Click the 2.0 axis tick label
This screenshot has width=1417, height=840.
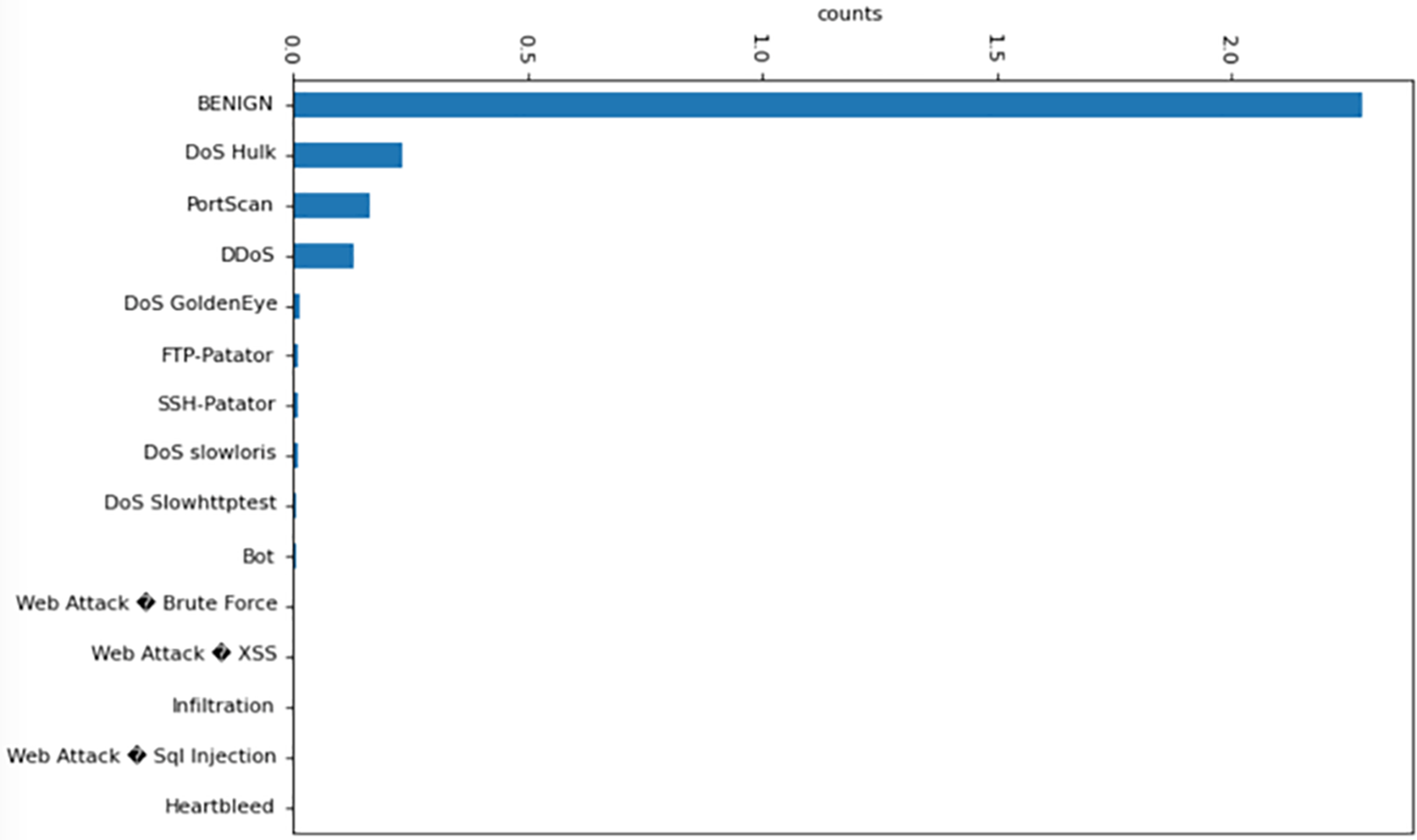[1230, 49]
